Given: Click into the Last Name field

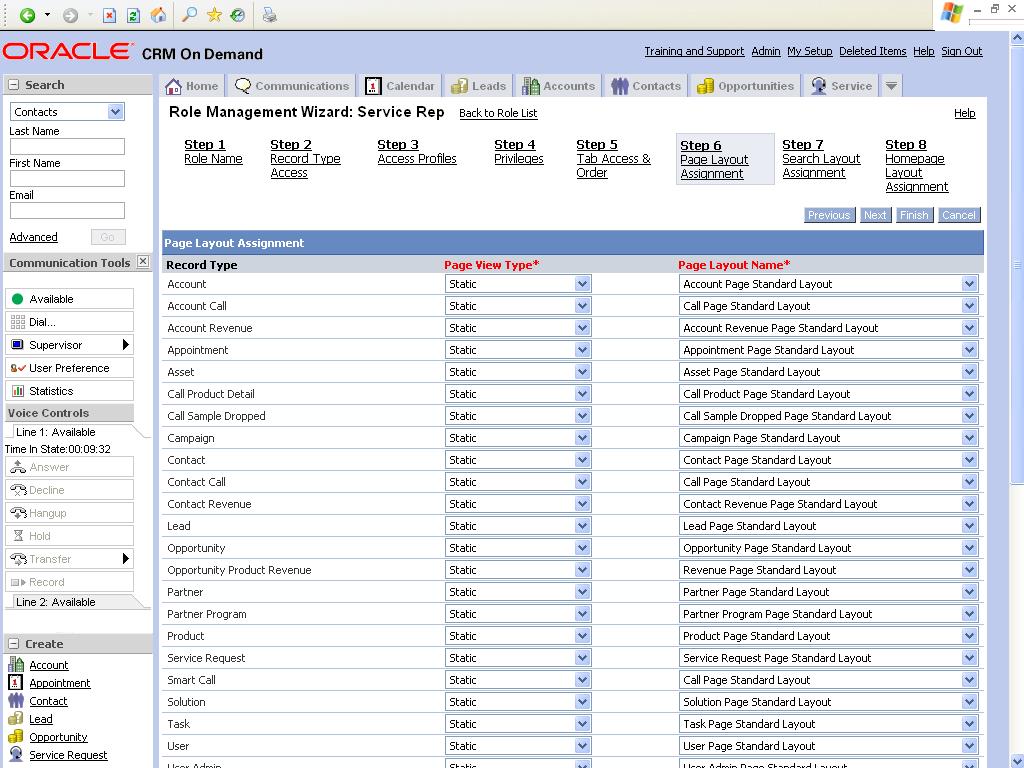Looking at the screenshot, I should 67,146.
